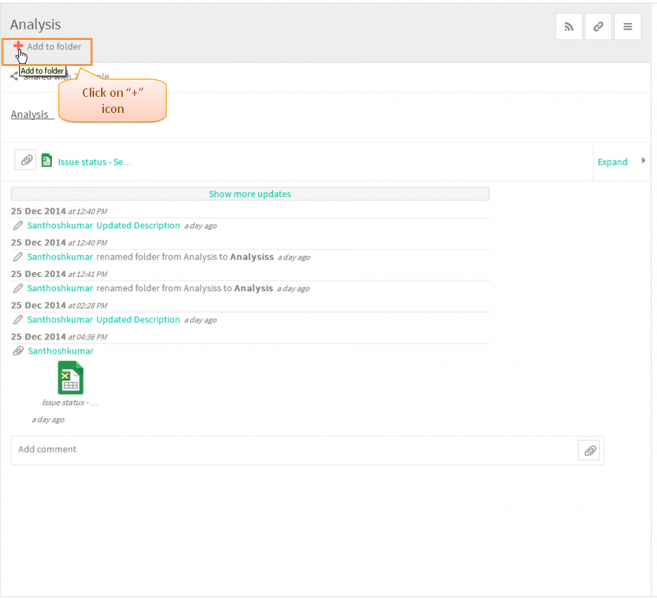Click pencil icon in the 02:28 PM Updated Description entry

click(18, 320)
